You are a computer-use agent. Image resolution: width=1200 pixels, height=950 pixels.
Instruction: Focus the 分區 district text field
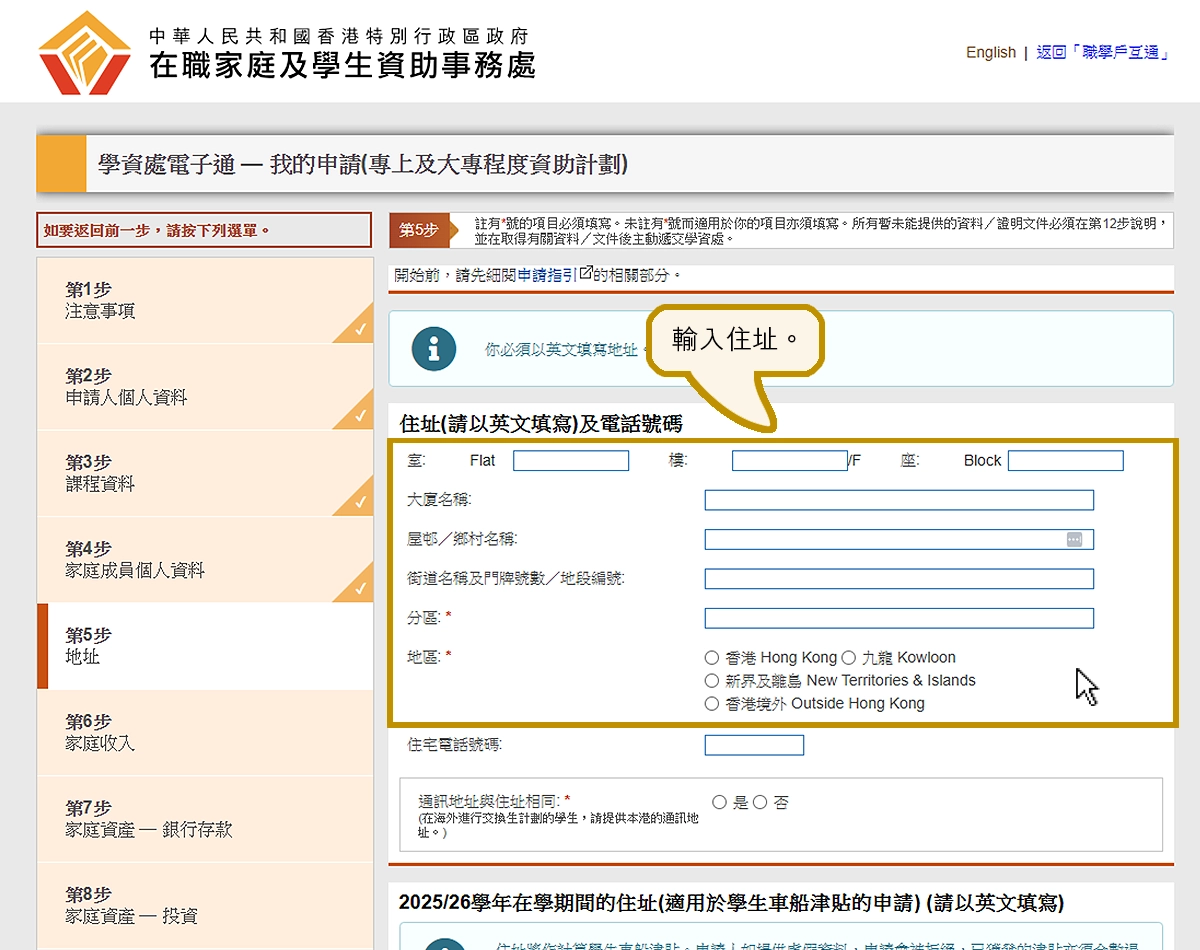[x=899, y=618]
